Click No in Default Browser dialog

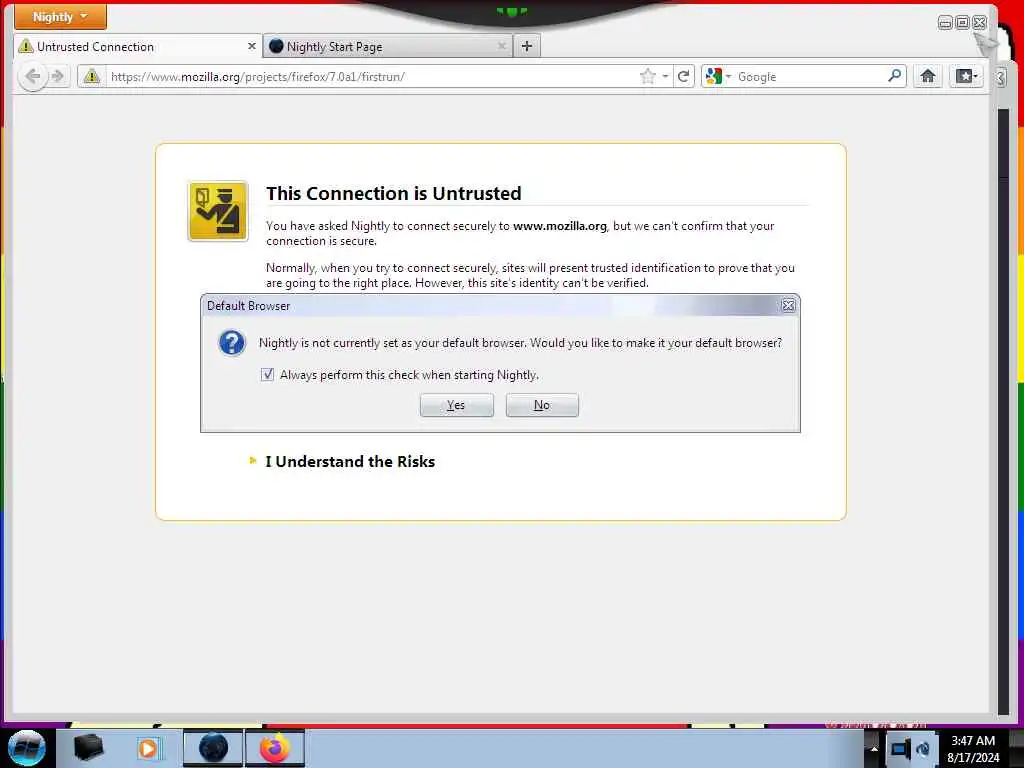click(x=542, y=405)
